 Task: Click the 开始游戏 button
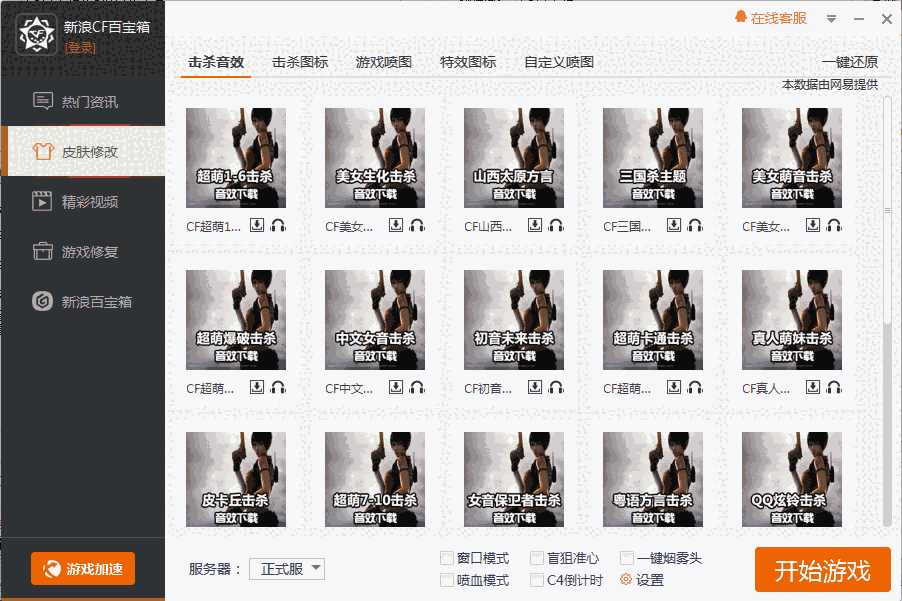[x=823, y=569]
